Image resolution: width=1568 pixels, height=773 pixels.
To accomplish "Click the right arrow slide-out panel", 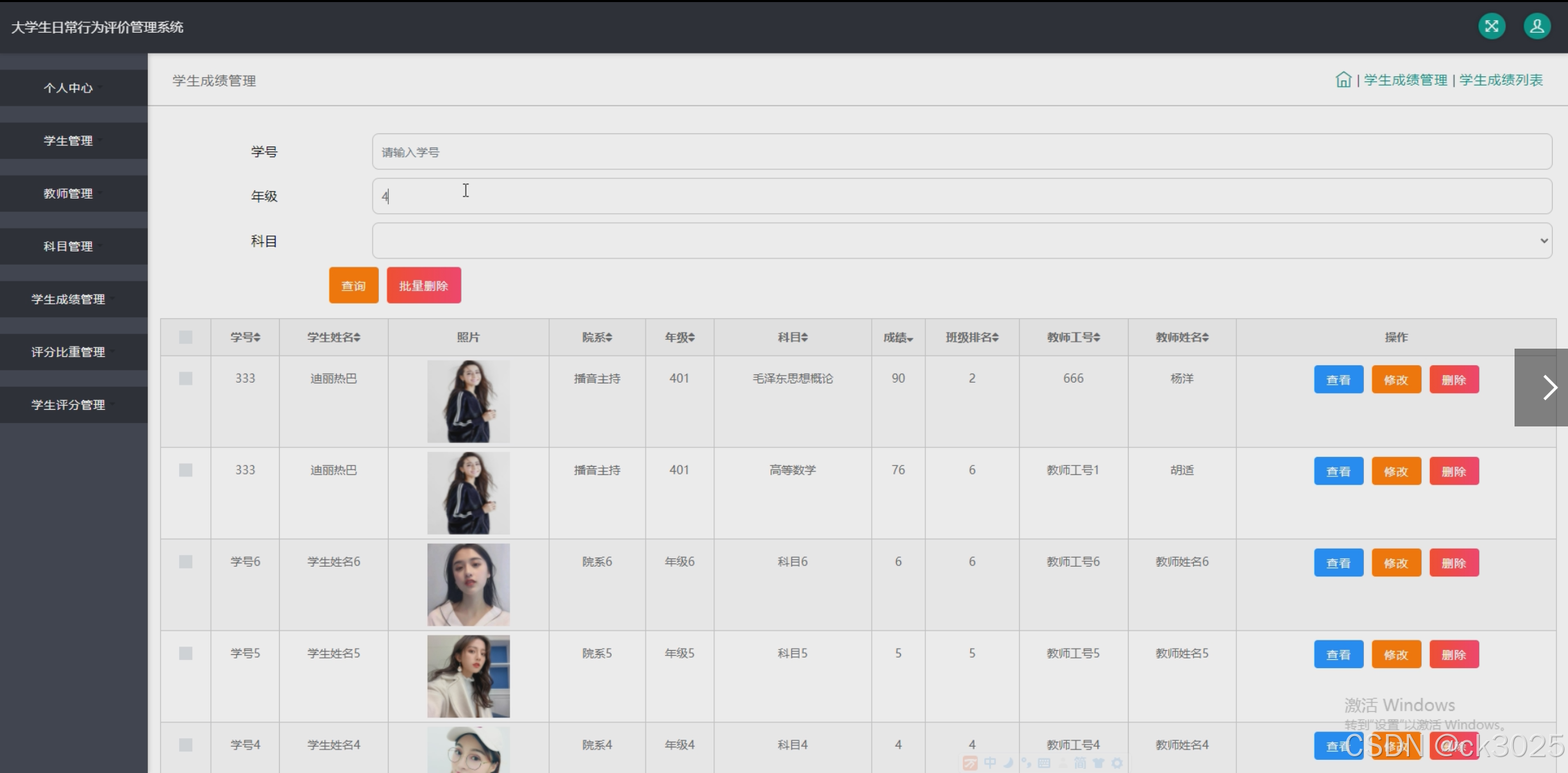I will pos(1548,388).
